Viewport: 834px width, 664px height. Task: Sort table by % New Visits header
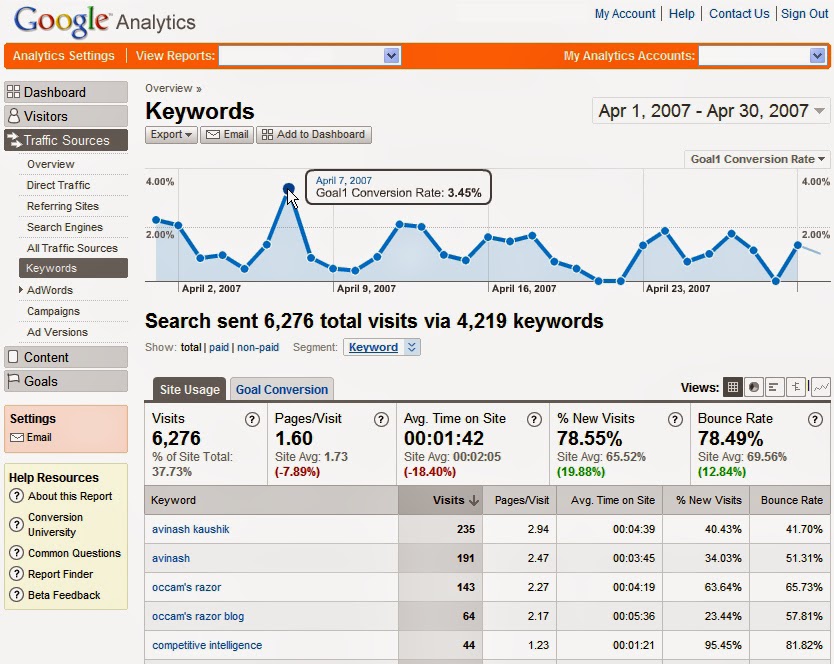708,500
